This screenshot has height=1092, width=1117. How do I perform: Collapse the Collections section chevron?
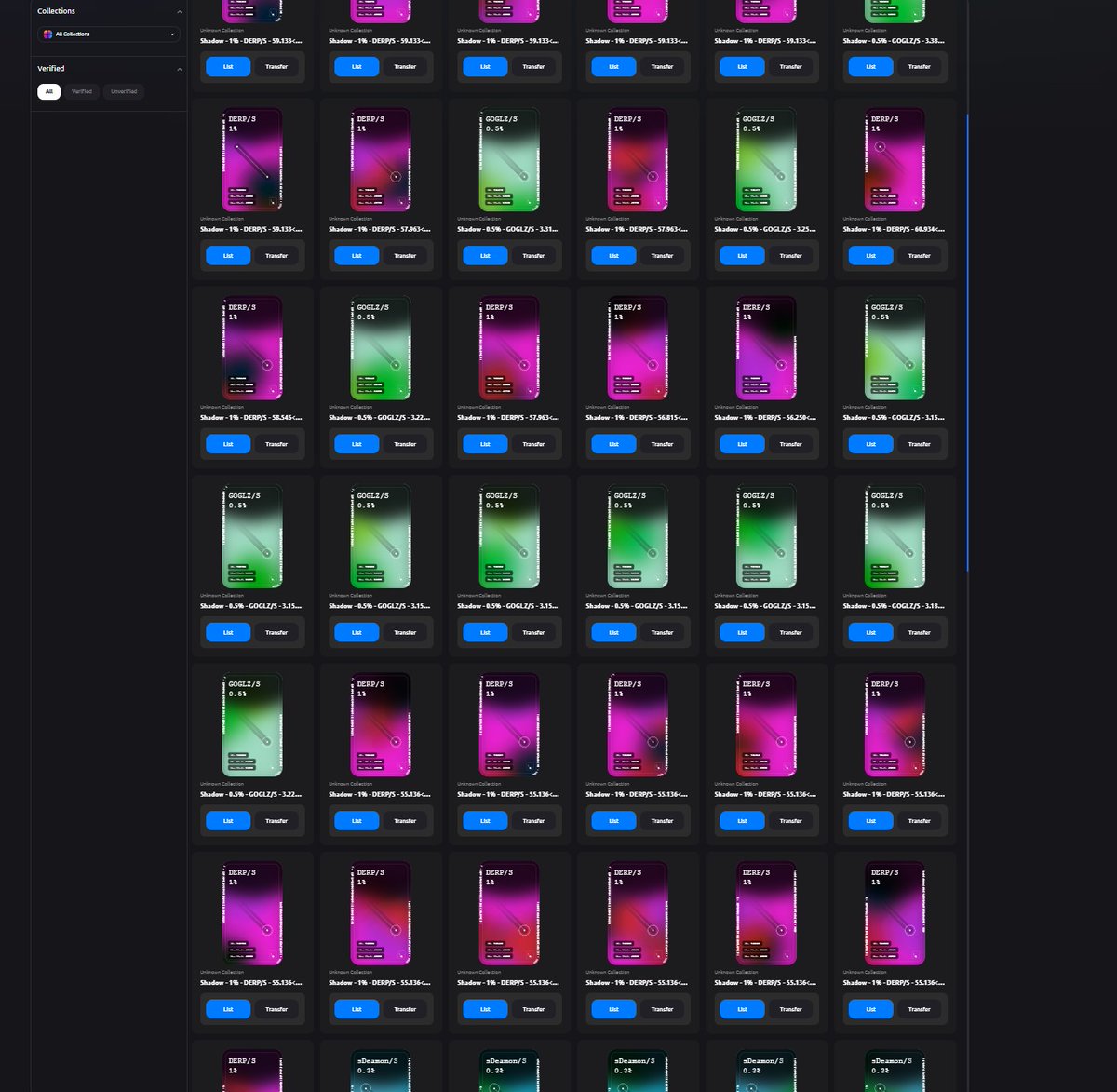click(180, 12)
